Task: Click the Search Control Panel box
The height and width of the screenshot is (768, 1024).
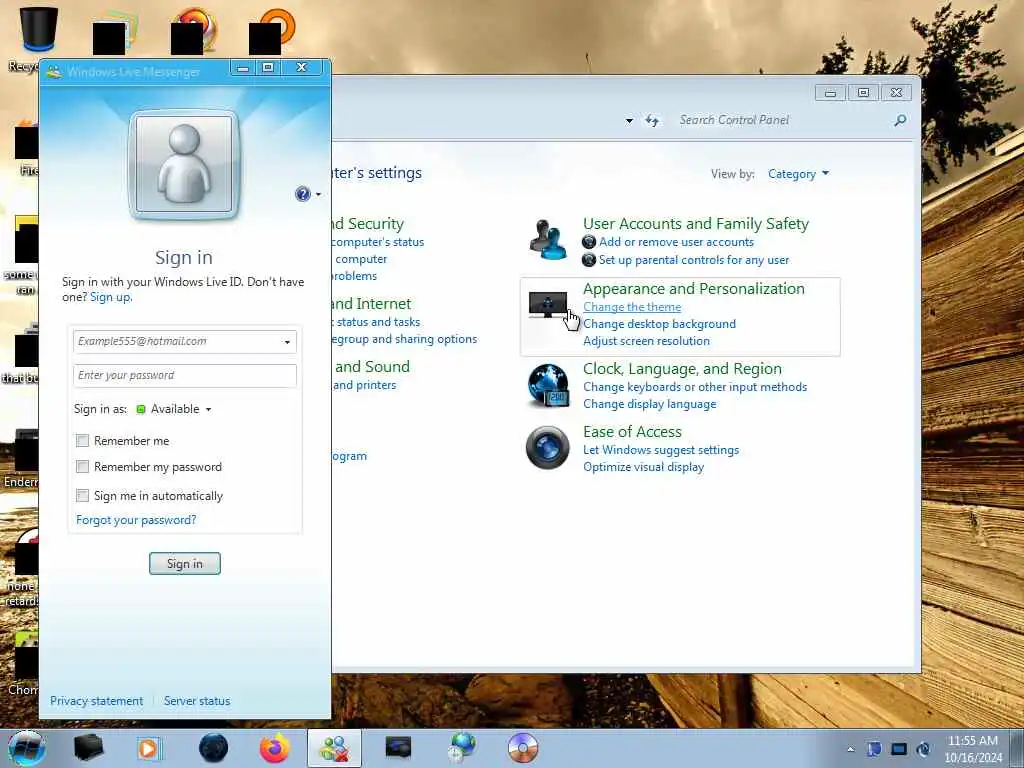Action: click(x=784, y=120)
